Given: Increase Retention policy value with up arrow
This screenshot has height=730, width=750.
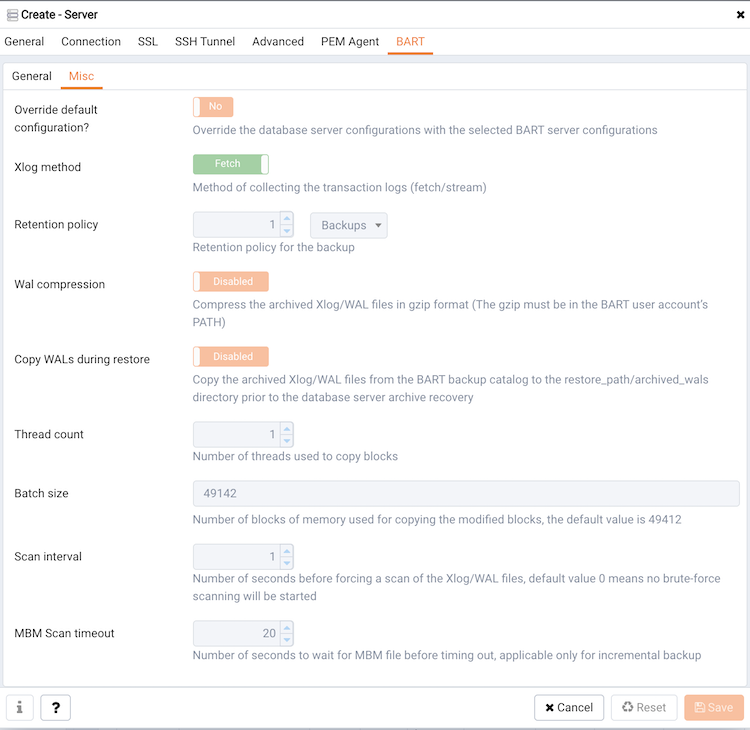Looking at the screenshot, I should pos(287,218).
